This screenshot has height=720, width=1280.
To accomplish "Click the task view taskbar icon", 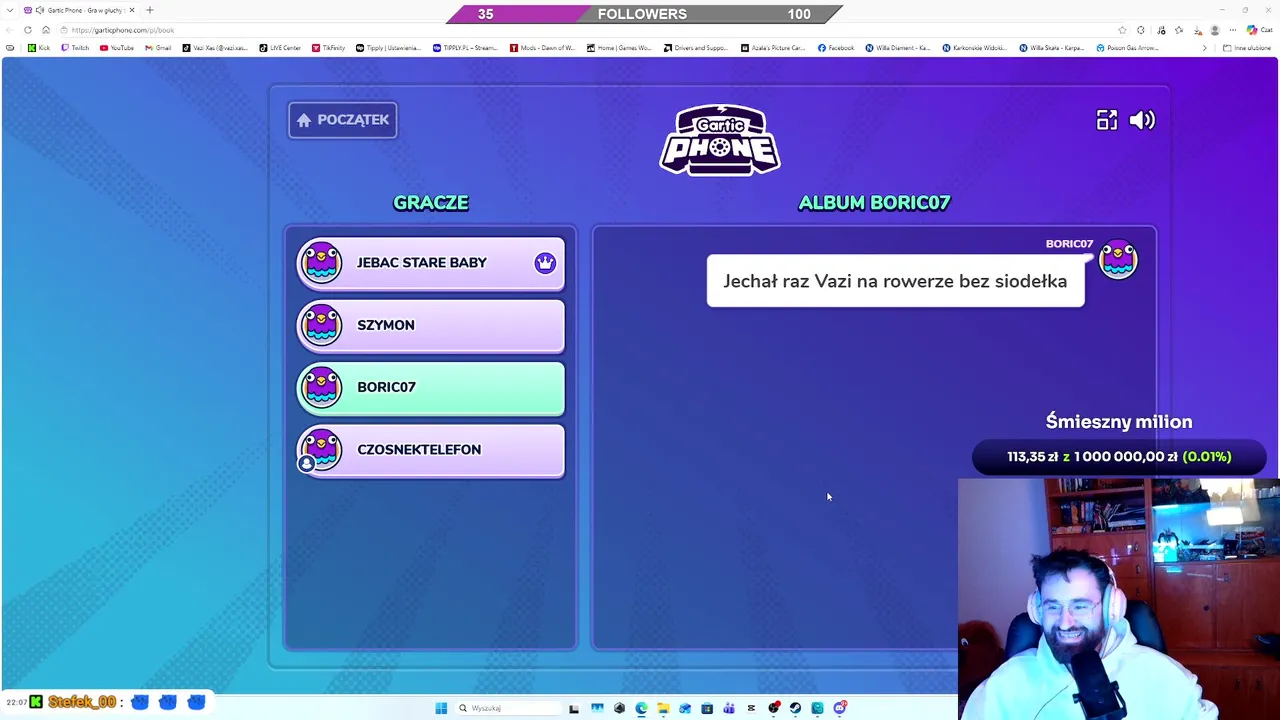I will pos(574,708).
